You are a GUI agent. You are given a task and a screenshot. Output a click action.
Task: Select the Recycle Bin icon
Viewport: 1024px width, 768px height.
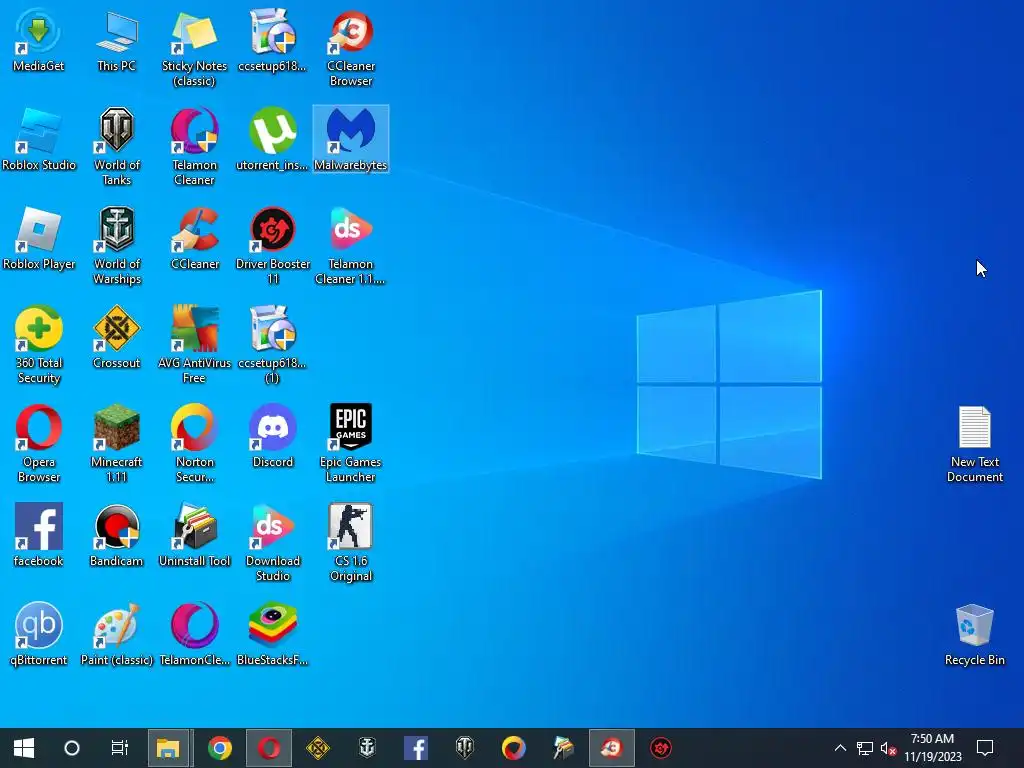975,635
